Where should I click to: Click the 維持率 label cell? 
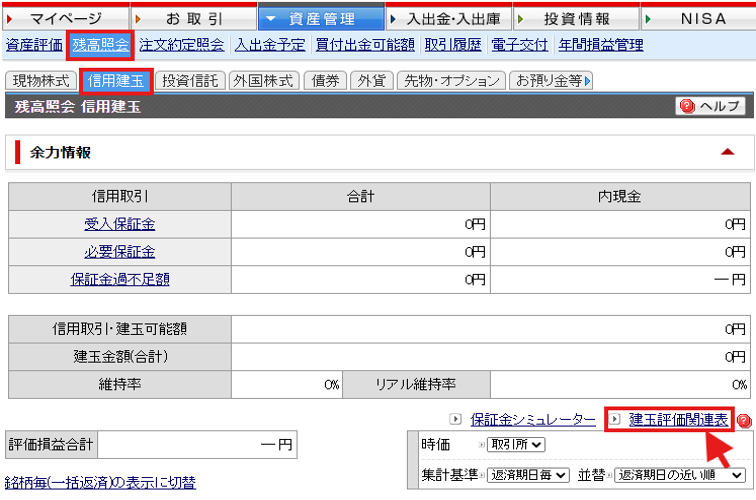pos(120,385)
